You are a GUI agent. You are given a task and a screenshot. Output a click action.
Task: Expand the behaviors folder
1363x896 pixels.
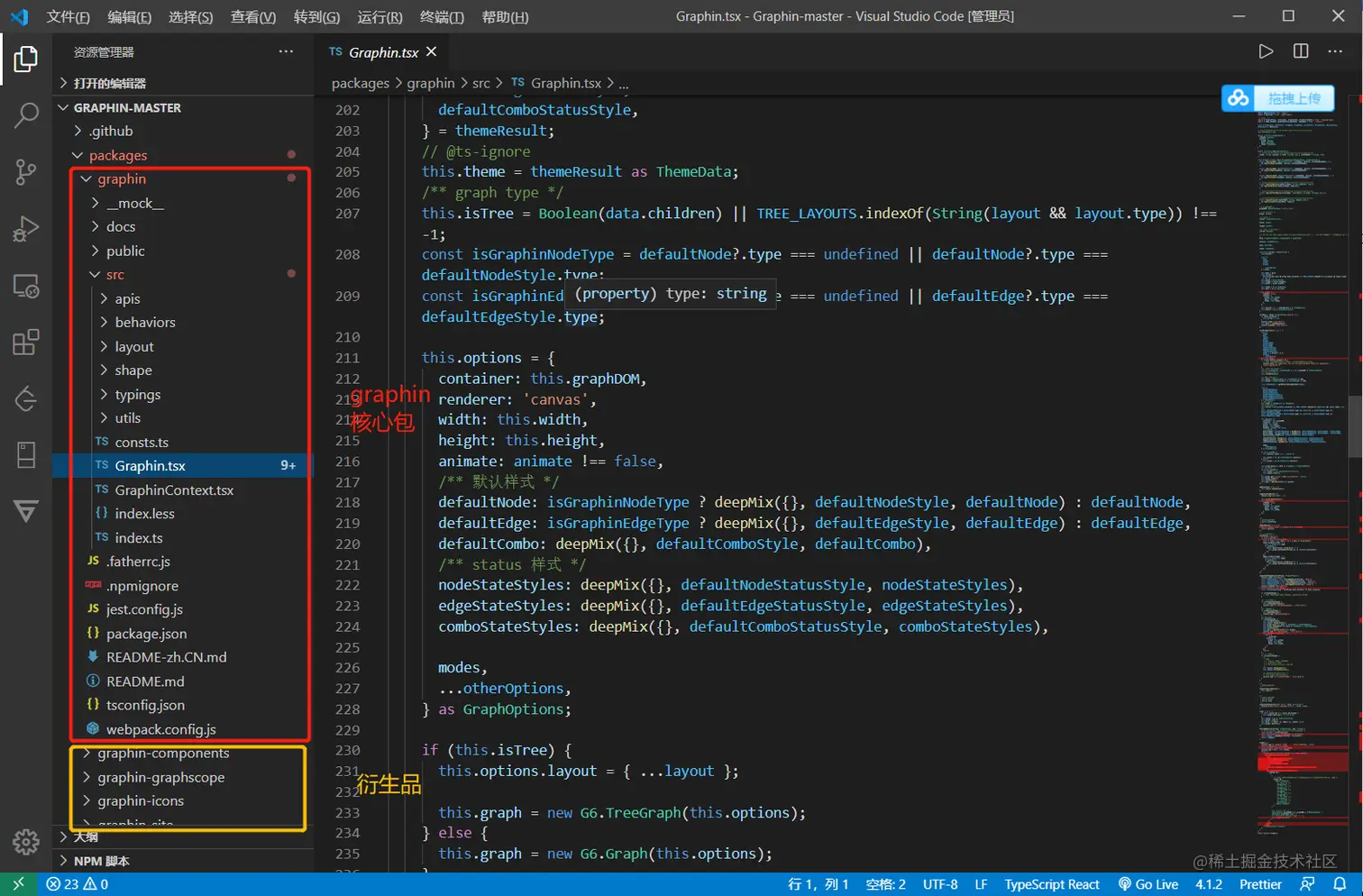tap(183, 322)
